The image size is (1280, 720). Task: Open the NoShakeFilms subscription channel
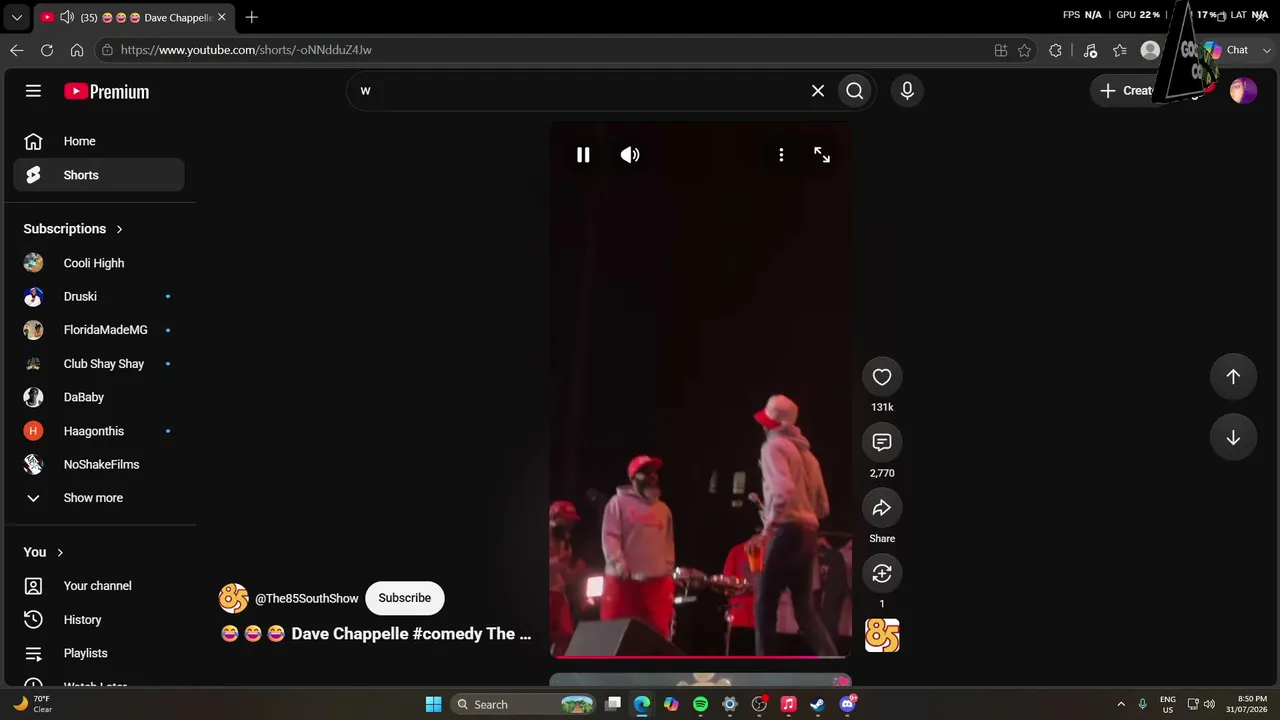[x=99, y=464]
